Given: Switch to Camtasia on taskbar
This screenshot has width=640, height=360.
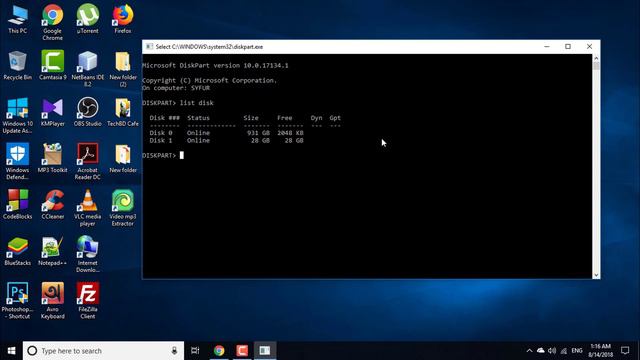Looking at the screenshot, I should 242,351.
